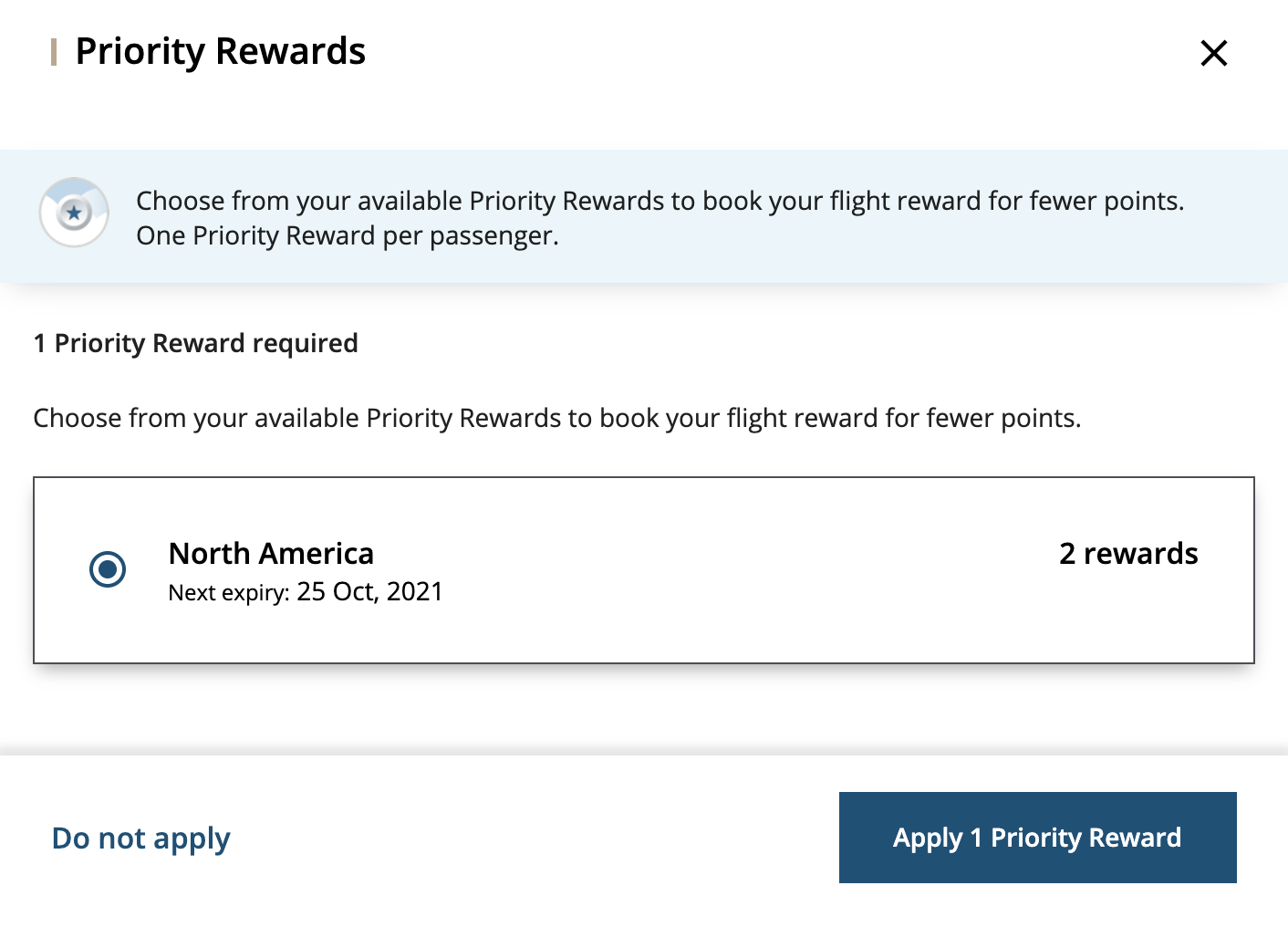Click the word rewards in the reward count

(x=1140, y=554)
